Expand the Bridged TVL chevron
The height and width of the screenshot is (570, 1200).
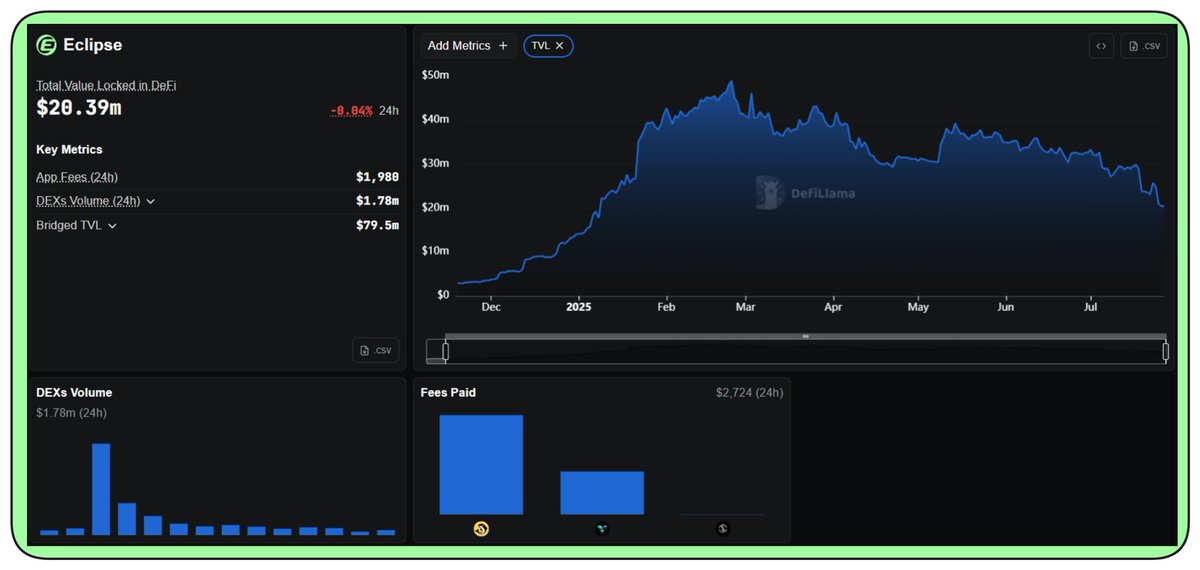tap(112, 226)
